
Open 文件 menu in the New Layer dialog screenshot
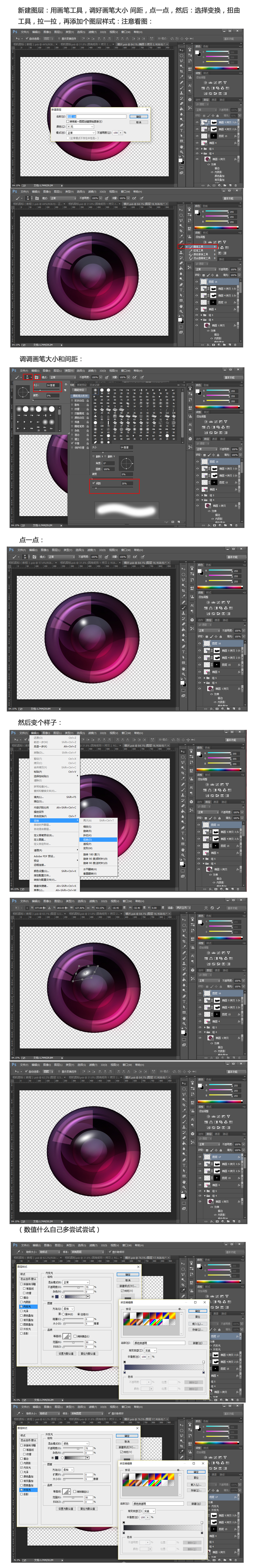tap(24, 32)
